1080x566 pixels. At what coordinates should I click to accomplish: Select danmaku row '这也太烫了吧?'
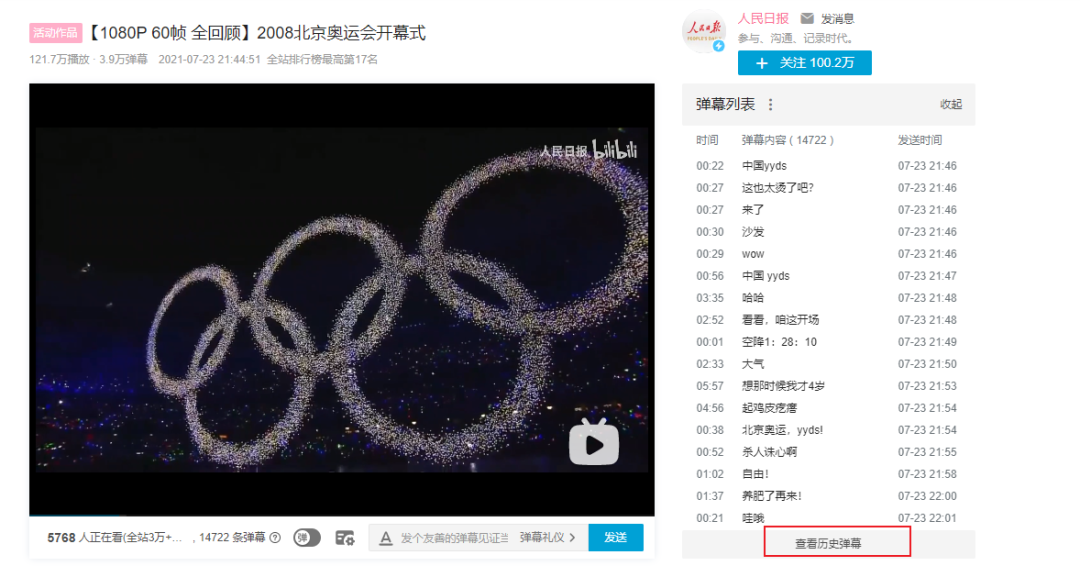[829, 188]
